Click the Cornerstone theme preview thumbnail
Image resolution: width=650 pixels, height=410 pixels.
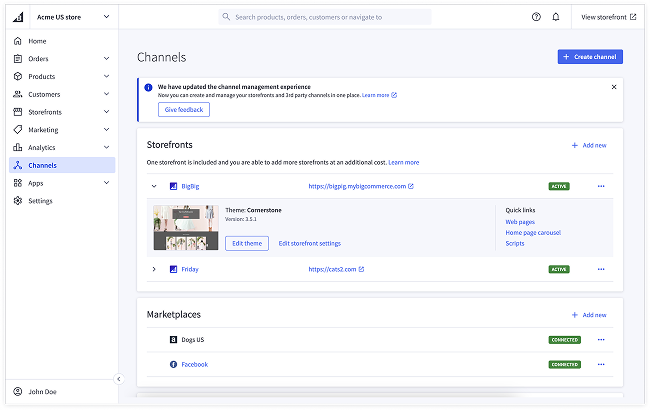point(185,228)
